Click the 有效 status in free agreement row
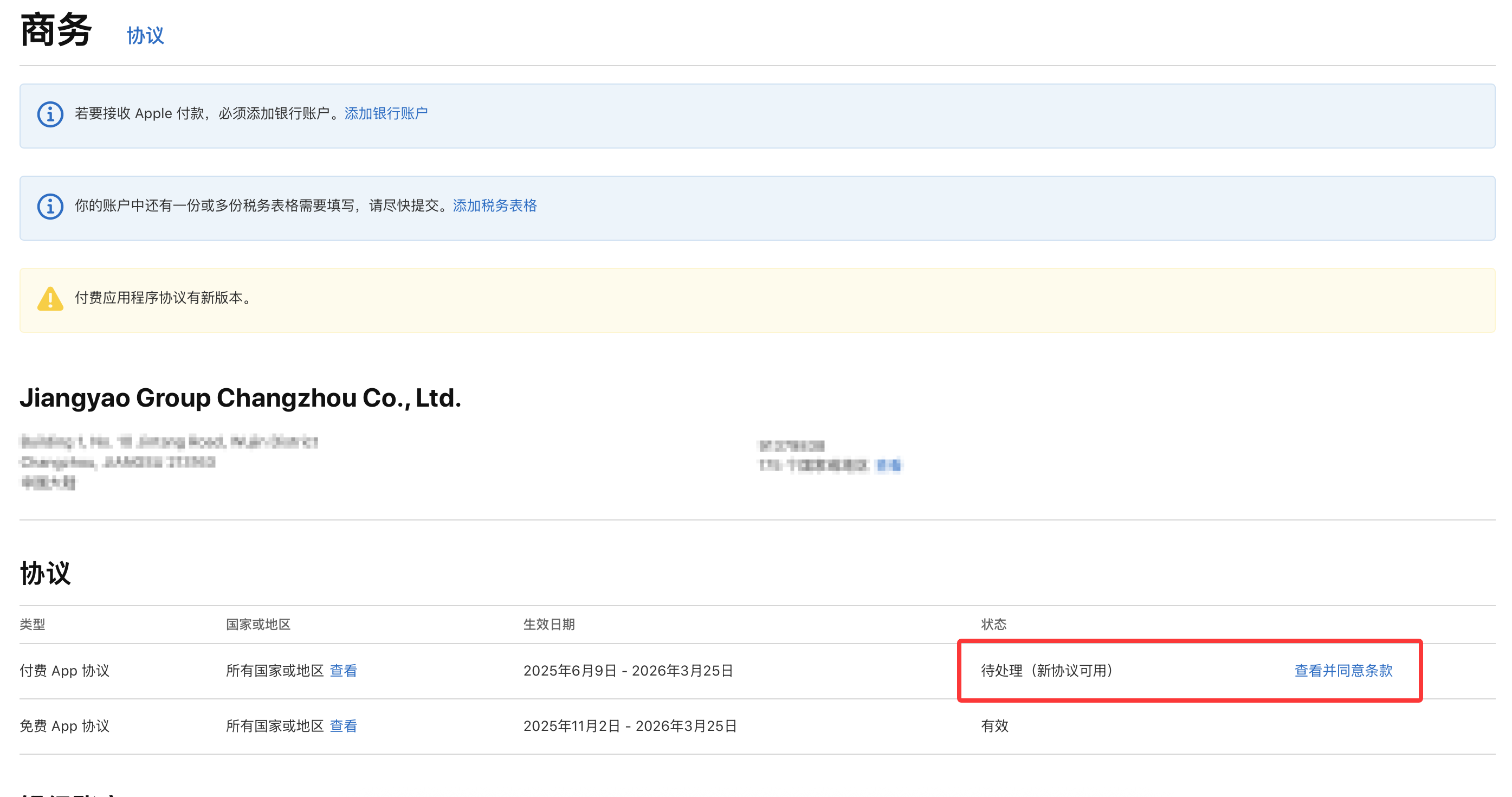1512x797 pixels. [x=994, y=726]
